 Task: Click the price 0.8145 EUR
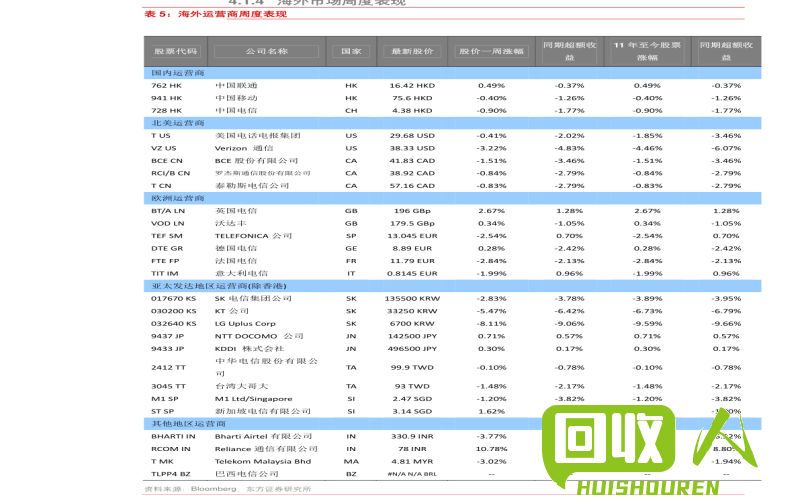coord(412,273)
